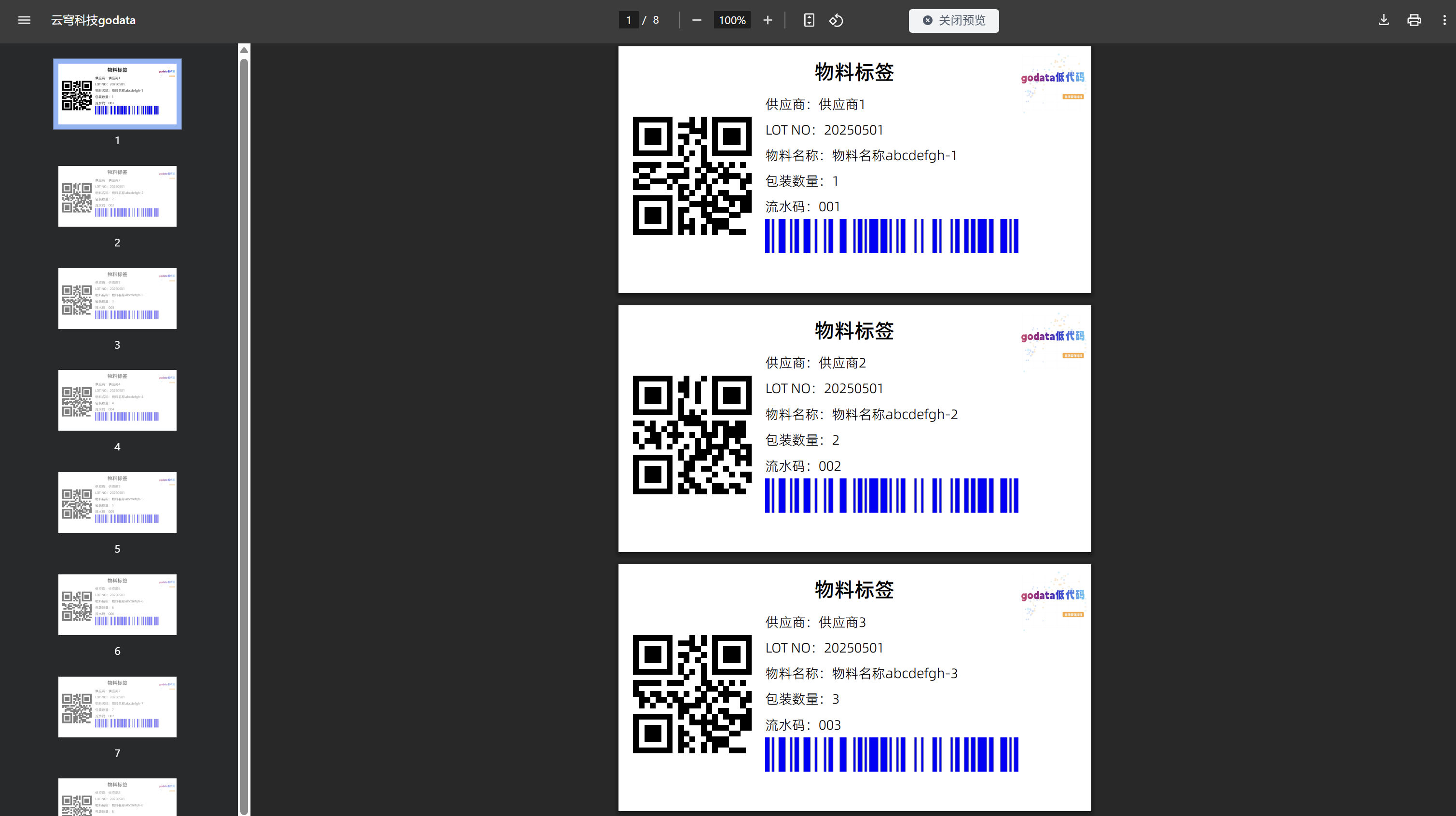Click the text 供应商2 on second label

842,363
